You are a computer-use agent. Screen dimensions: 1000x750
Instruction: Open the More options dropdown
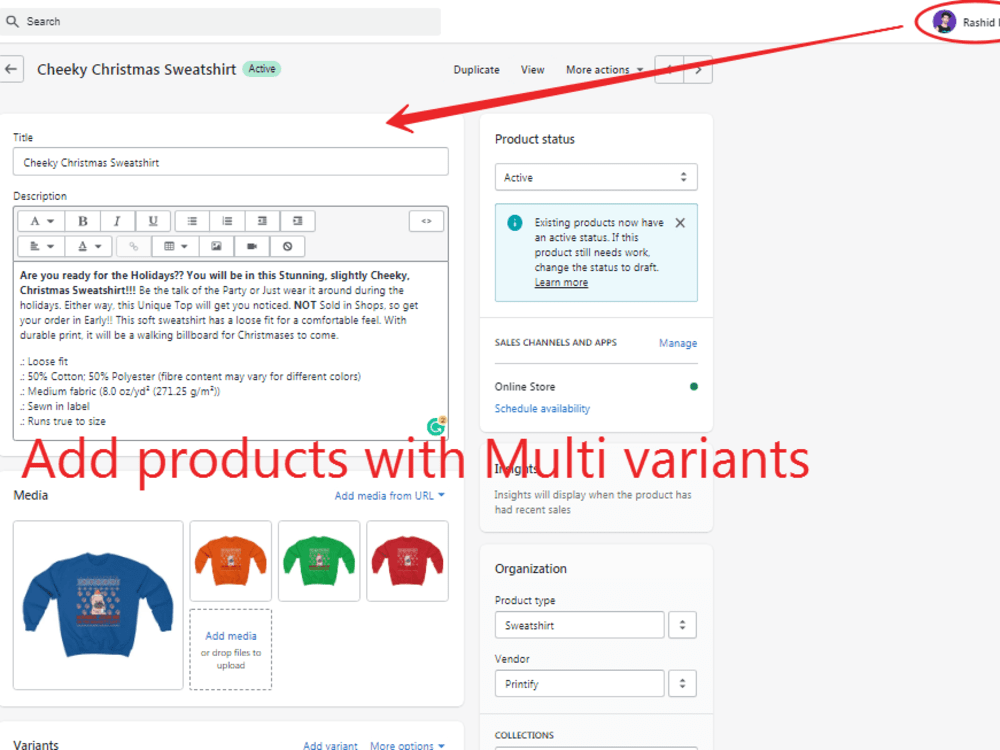pyautogui.click(x=408, y=745)
